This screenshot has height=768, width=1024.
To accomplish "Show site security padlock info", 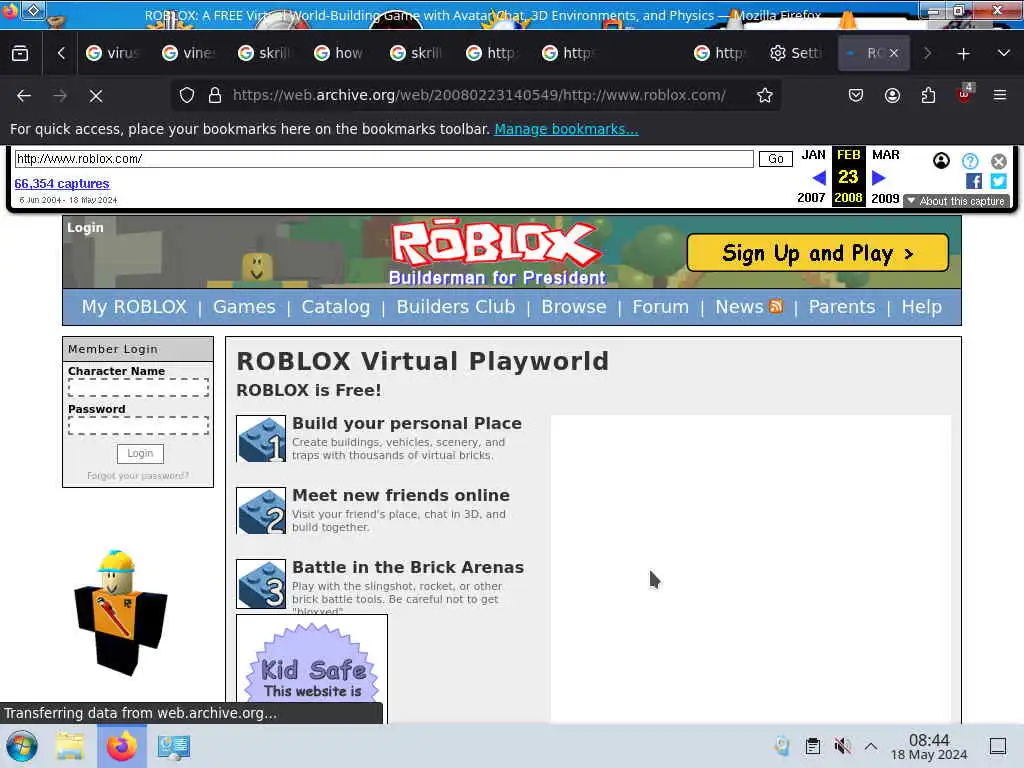I will (x=214, y=95).
